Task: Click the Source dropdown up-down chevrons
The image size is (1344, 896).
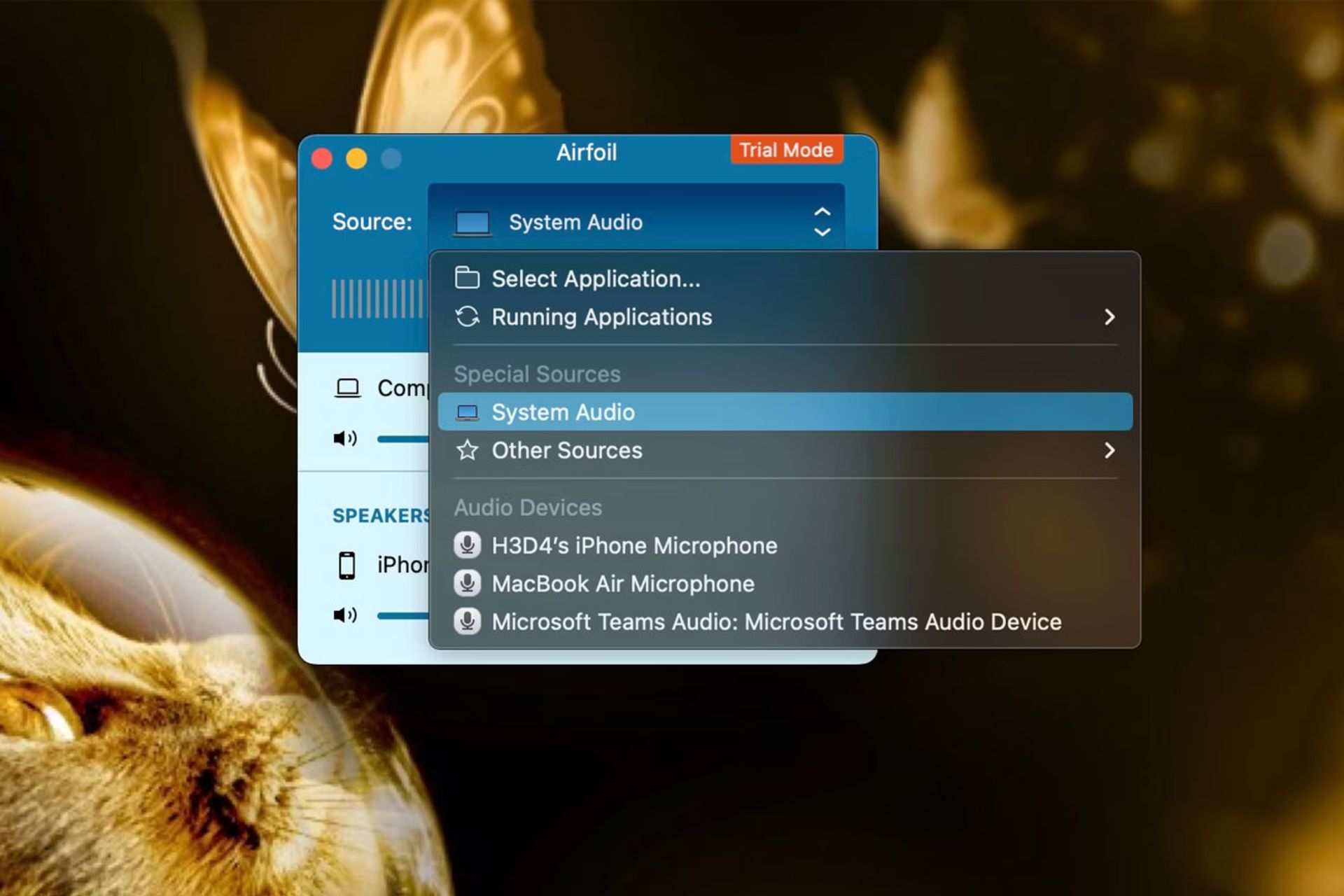Action: coord(822,222)
